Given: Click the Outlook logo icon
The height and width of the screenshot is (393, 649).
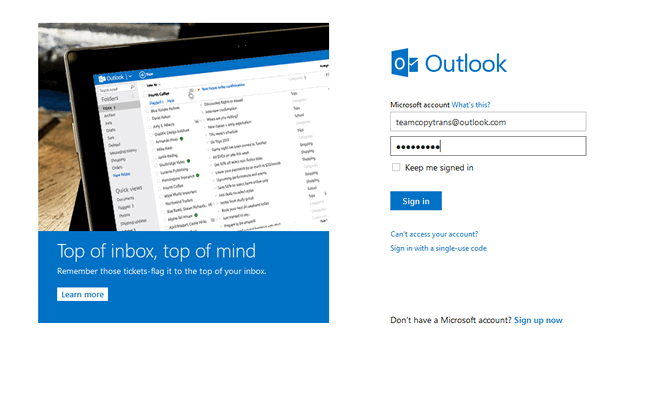Looking at the screenshot, I should tap(404, 63).
